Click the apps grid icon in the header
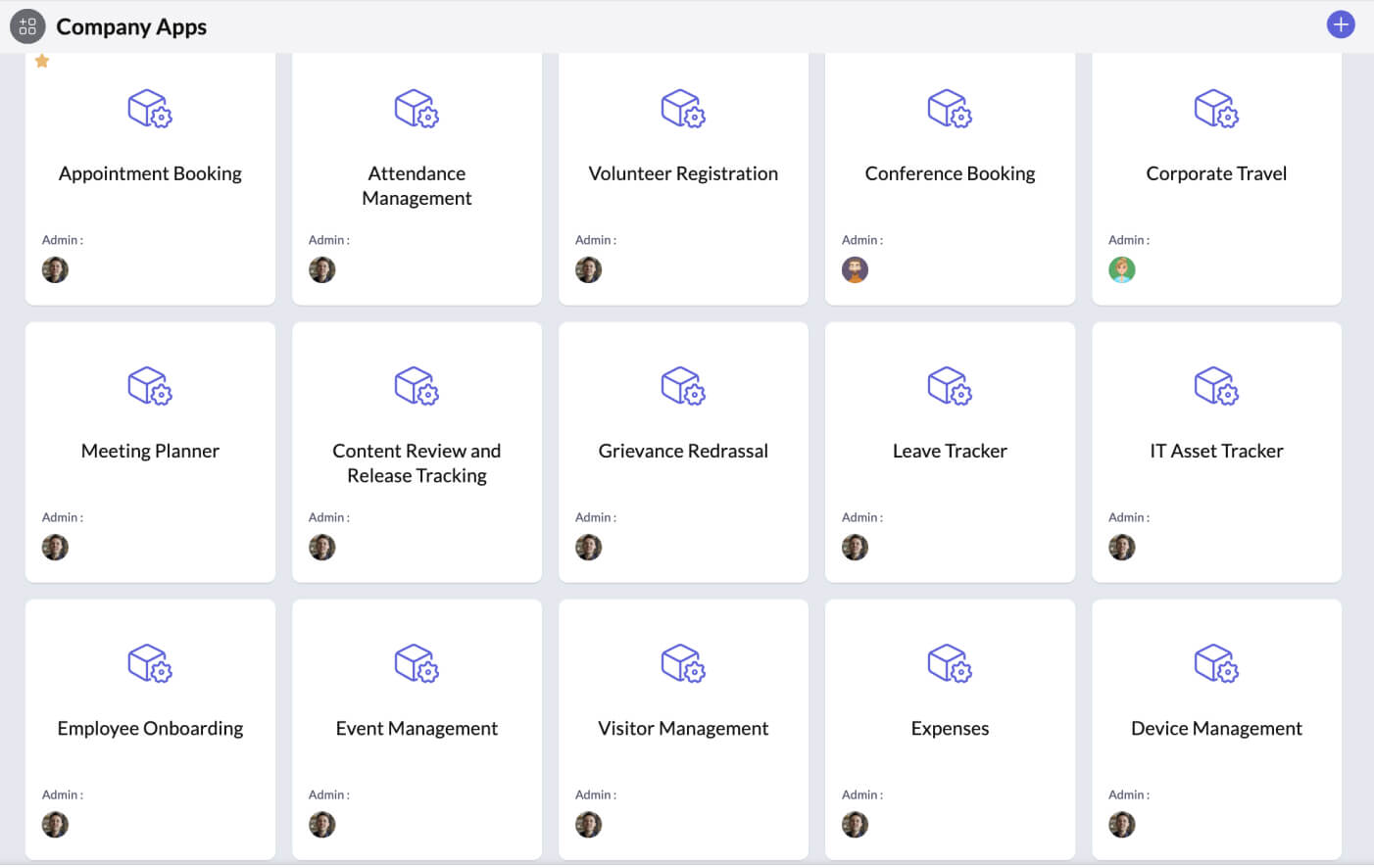The height and width of the screenshot is (868, 1374). point(26,26)
